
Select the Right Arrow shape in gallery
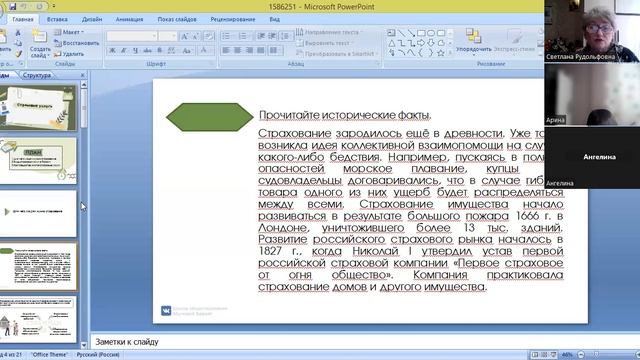(421, 43)
